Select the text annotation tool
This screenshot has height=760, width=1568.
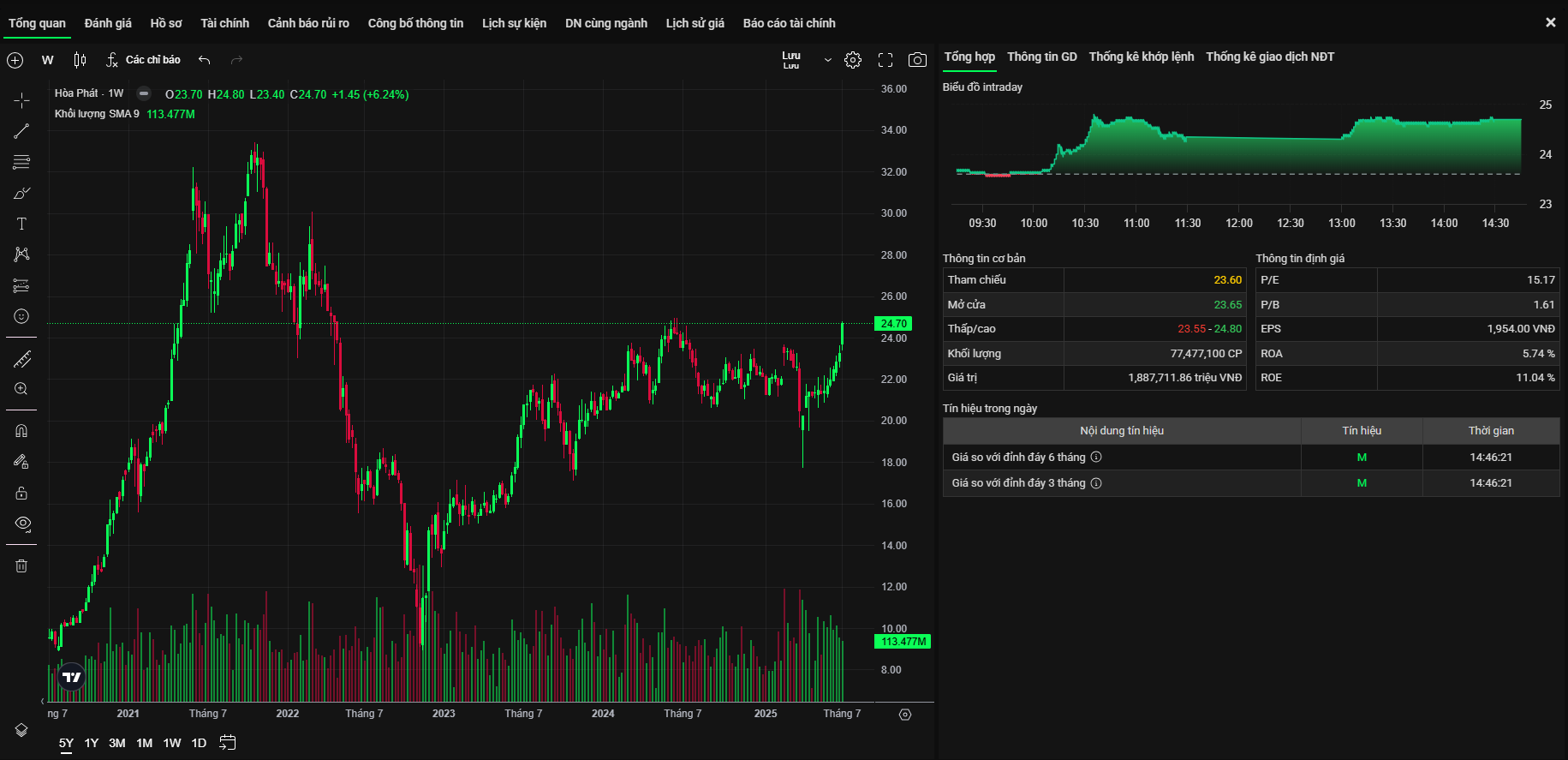pyautogui.click(x=21, y=224)
